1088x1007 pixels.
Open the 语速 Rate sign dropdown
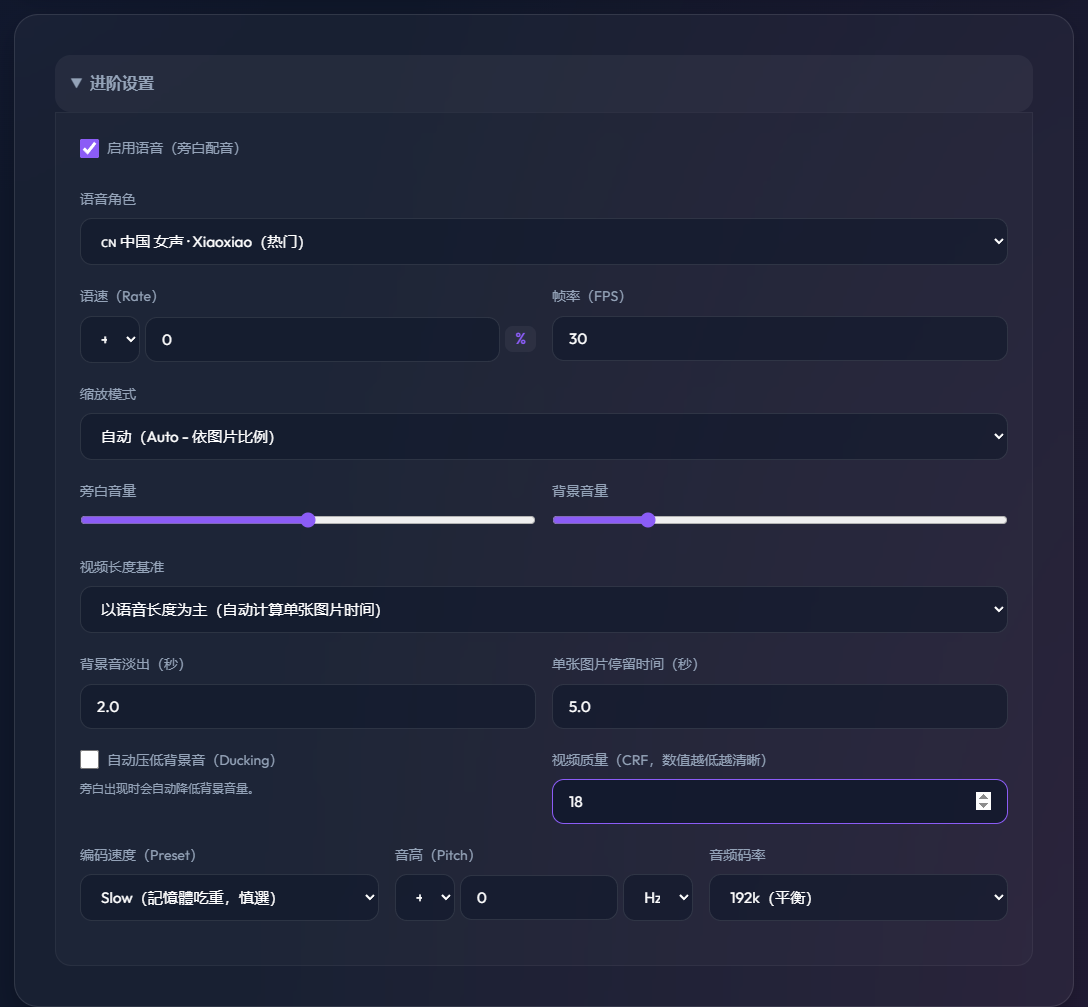click(110, 339)
